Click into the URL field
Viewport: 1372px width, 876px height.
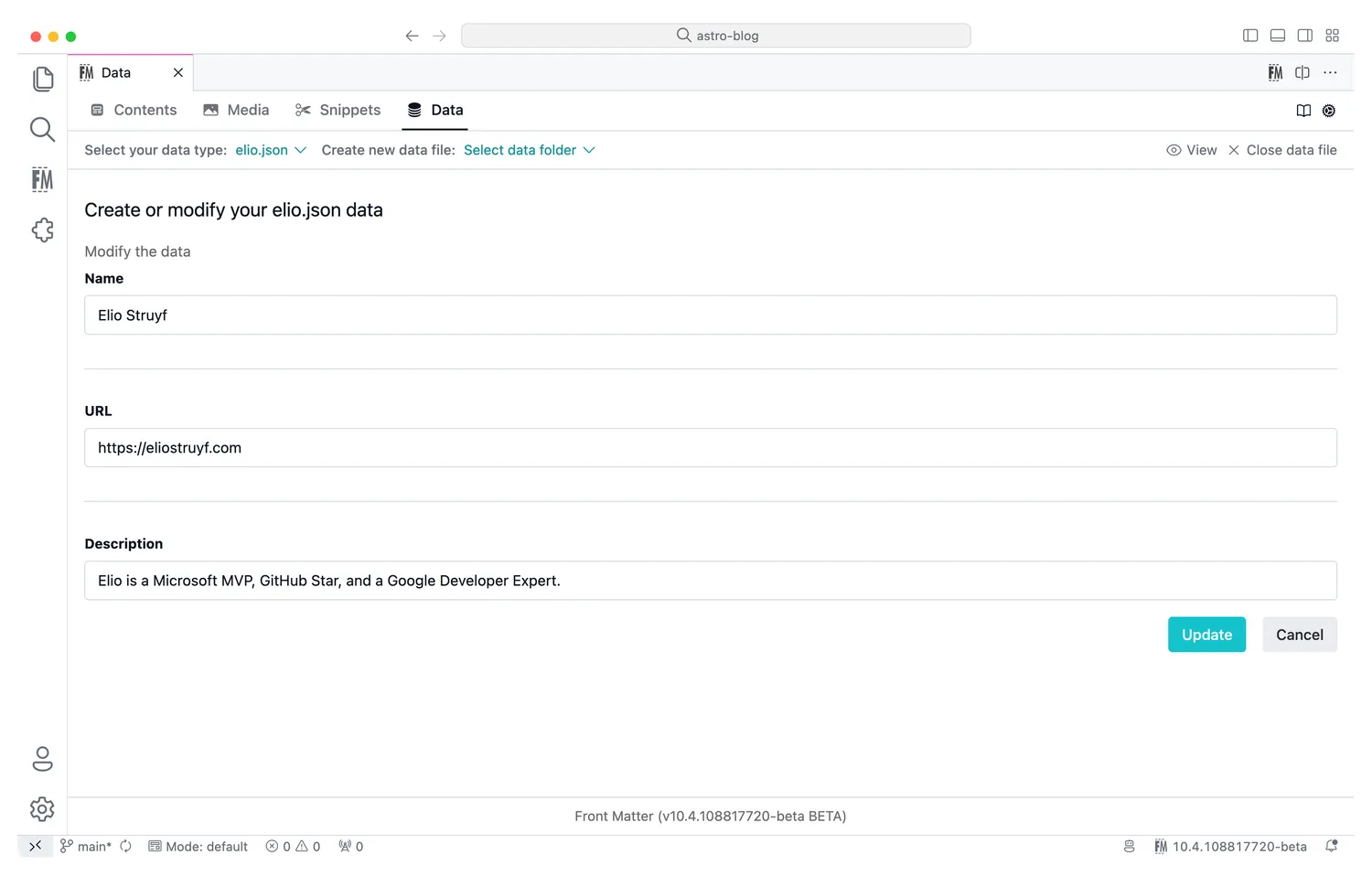[711, 448]
